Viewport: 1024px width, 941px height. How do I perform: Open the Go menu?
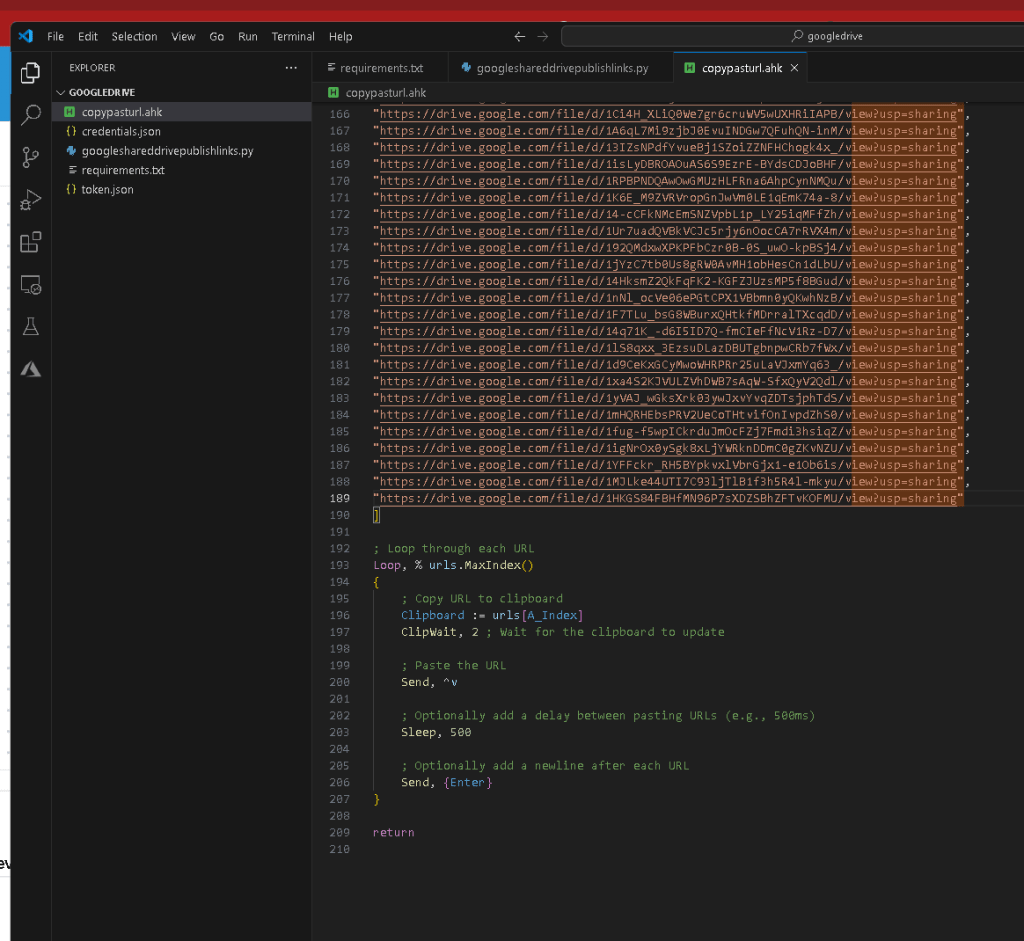tap(217, 37)
